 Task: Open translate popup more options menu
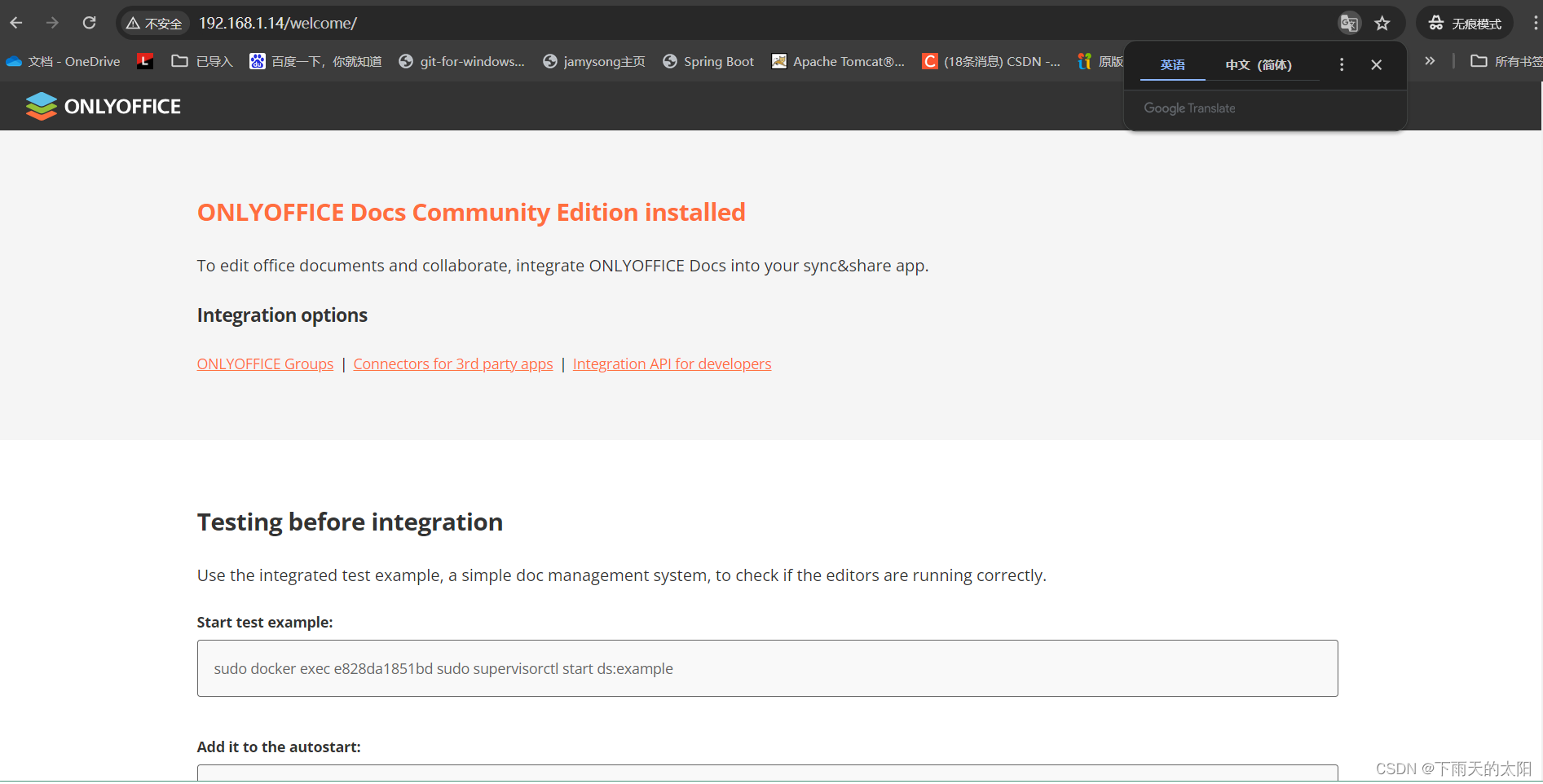tap(1342, 64)
